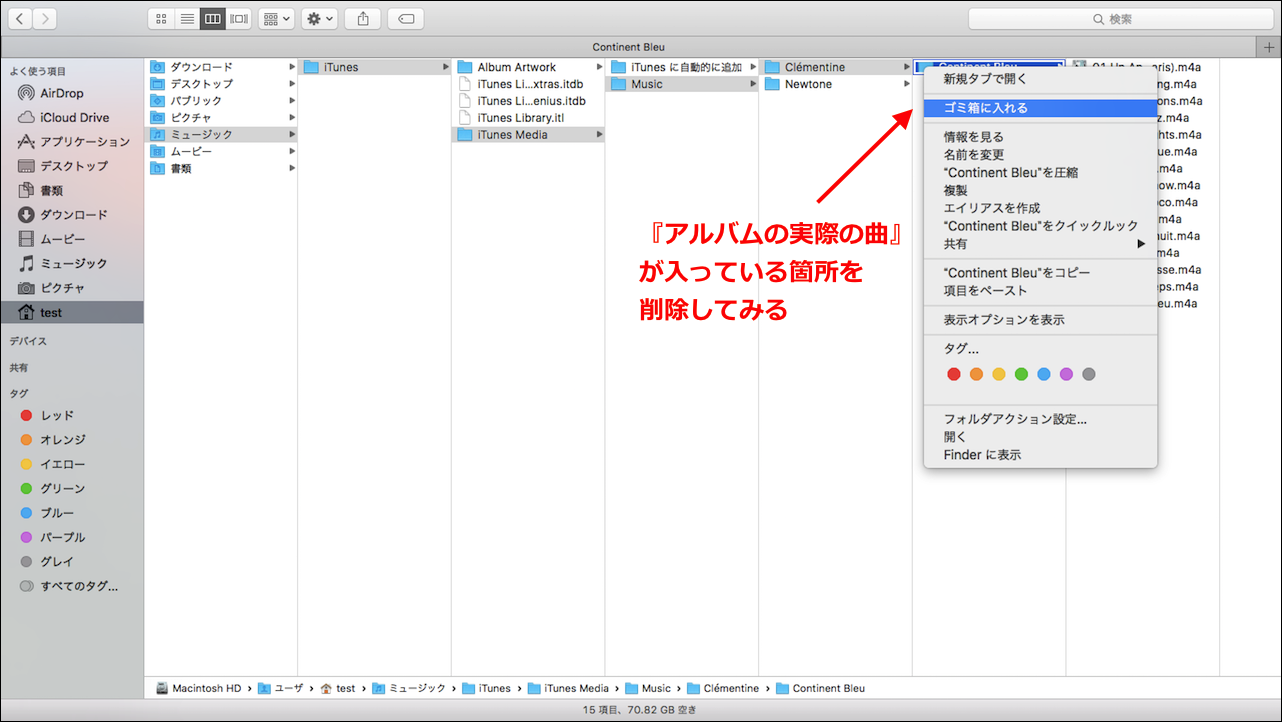Add a new tab with plus button
The width and height of the screenshot is (1282, 722).
1270,47
